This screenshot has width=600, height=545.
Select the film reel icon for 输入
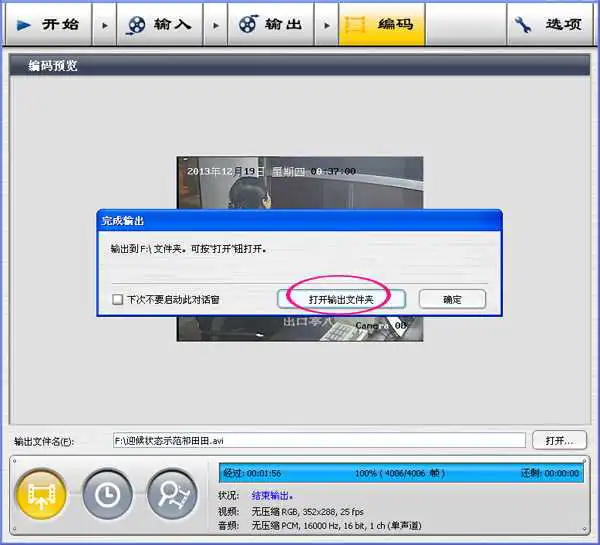tap(136, 25)
